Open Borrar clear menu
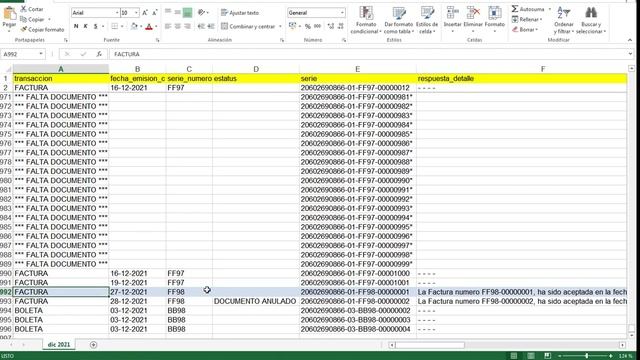 point(525,29)
